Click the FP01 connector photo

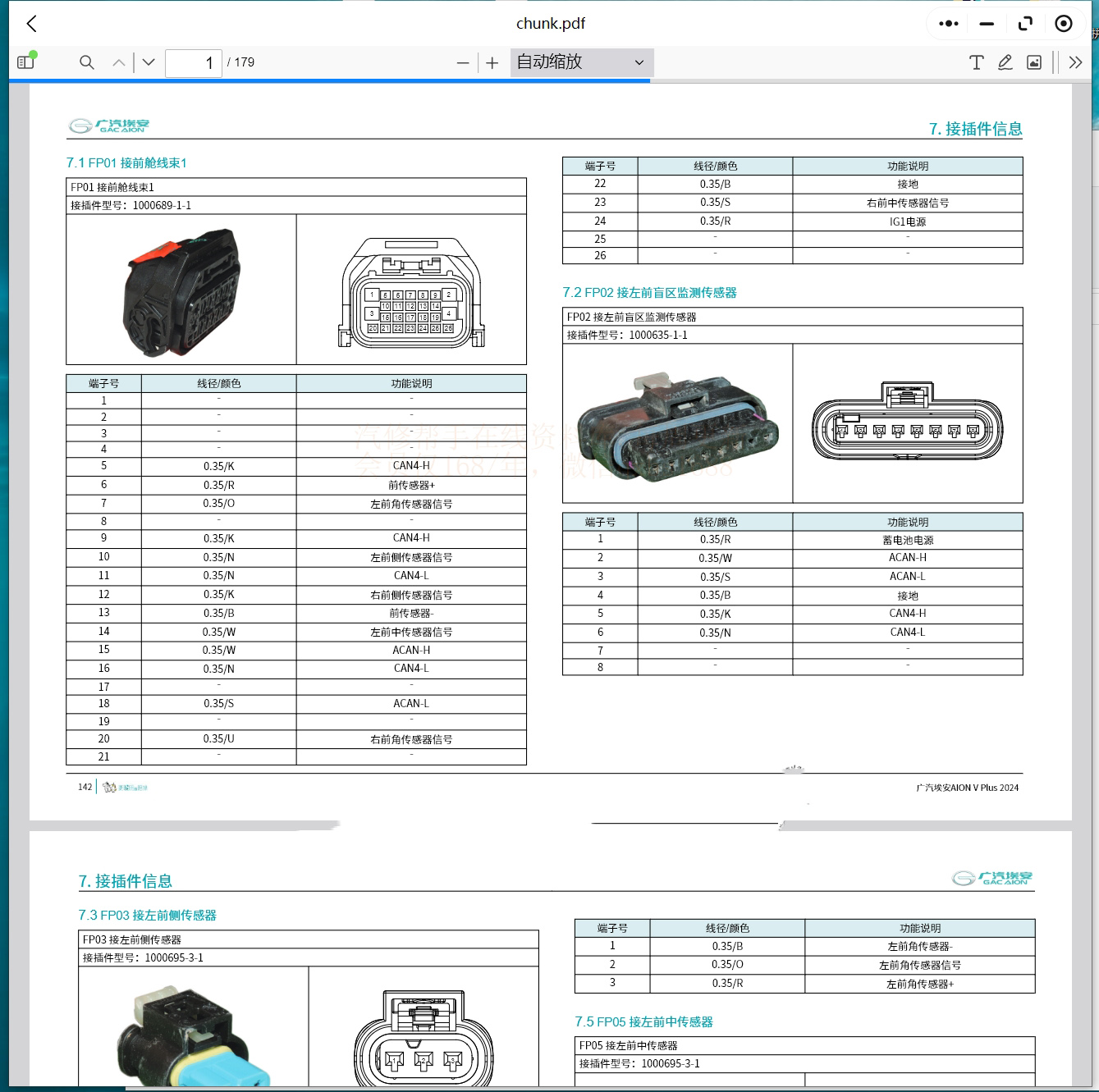click(181, 290)
